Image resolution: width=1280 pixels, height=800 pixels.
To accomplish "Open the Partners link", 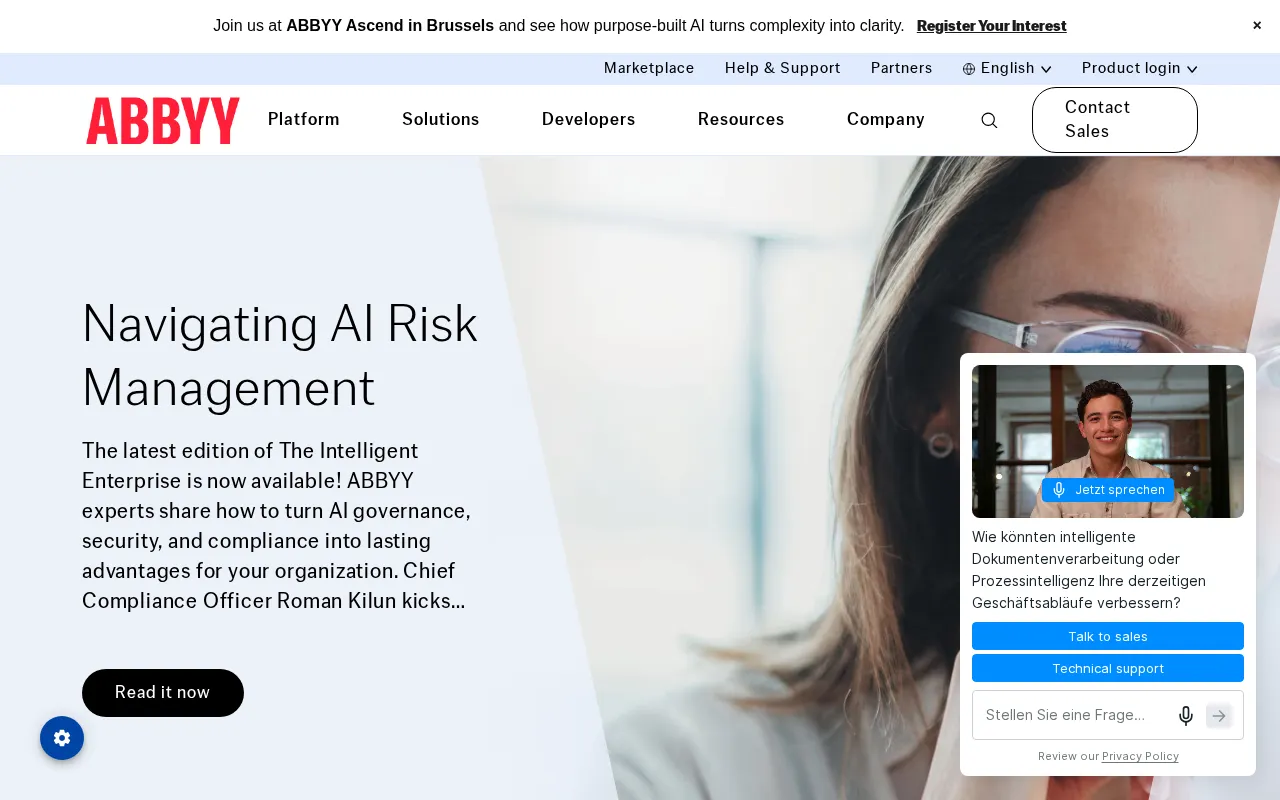I will click(902, 68).
